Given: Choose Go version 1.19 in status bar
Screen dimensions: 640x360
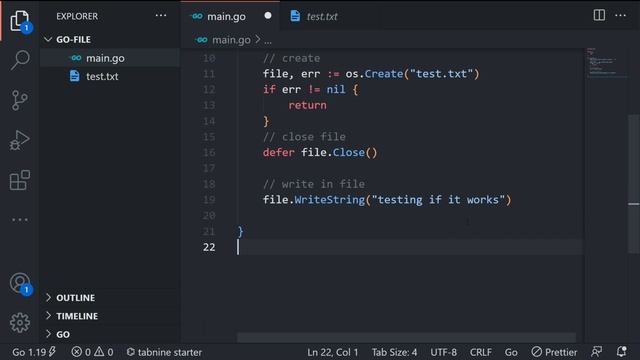Looking at the screenshot, I should [34, 352].
